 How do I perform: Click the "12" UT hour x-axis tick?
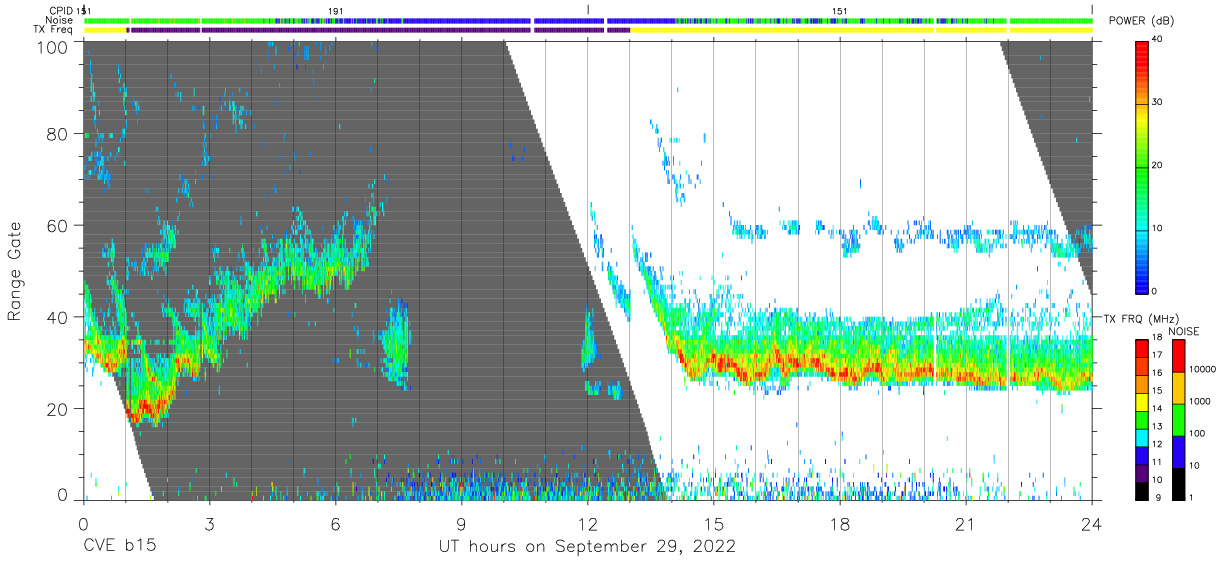pyautogui.click(x=587, y=524)
